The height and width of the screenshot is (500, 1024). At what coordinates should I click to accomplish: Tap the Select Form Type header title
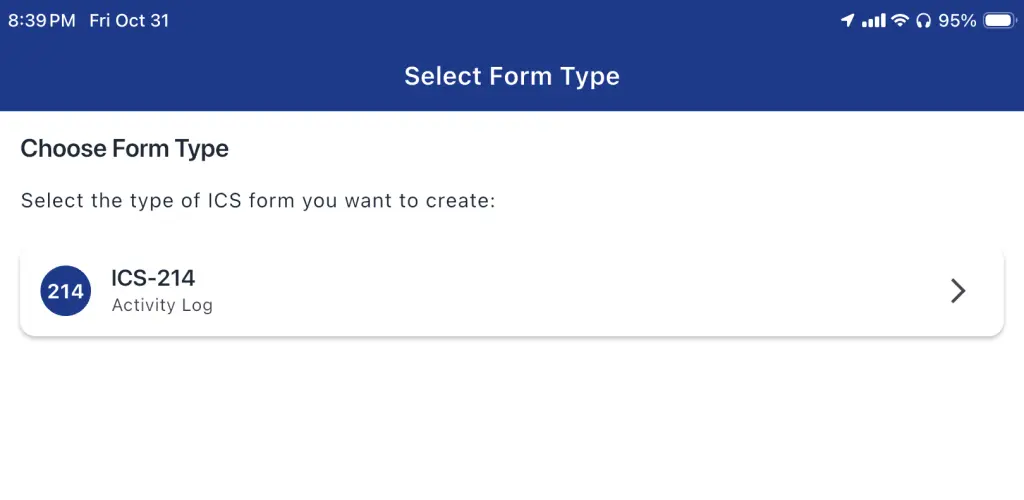[x=512, y=76]
